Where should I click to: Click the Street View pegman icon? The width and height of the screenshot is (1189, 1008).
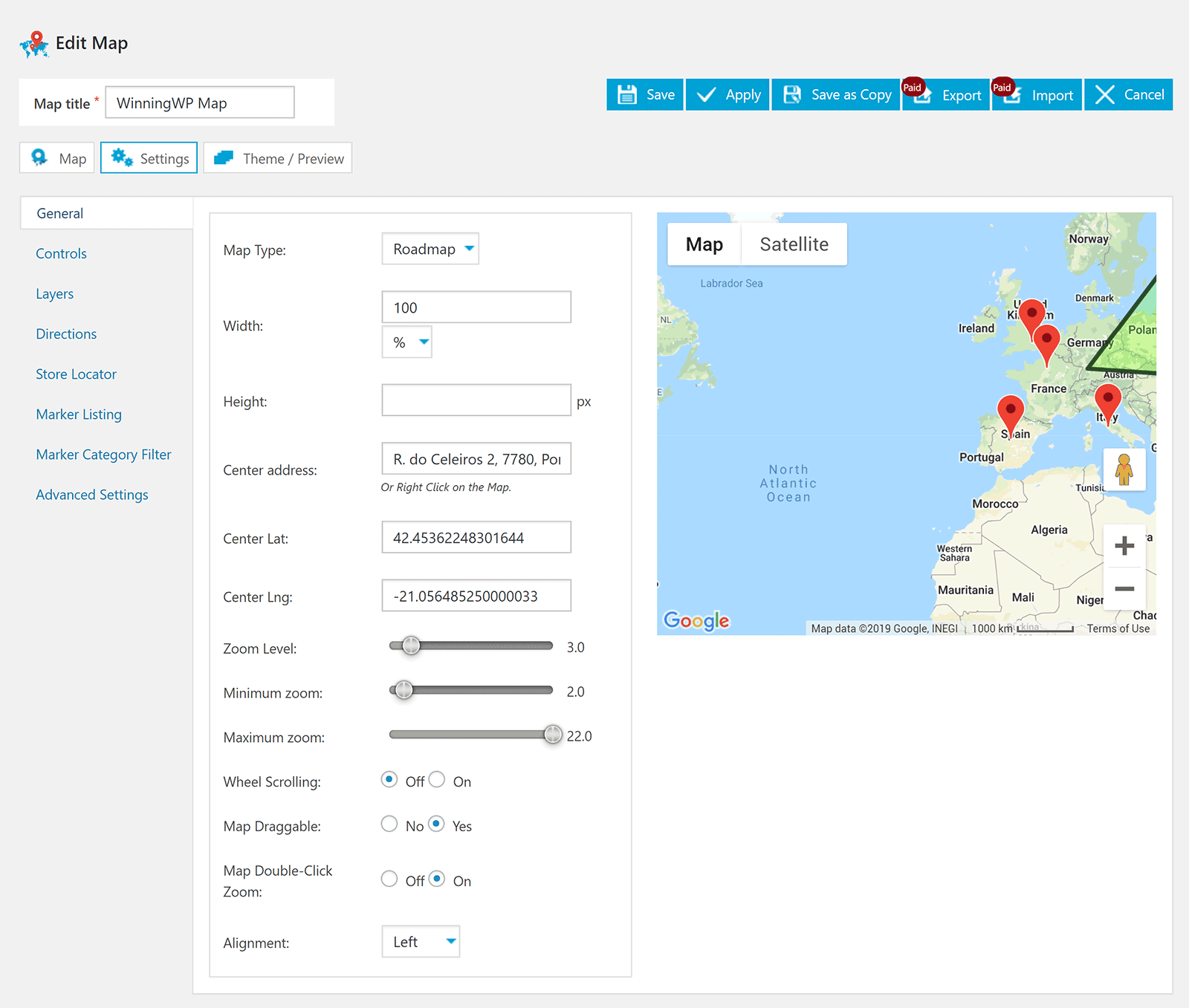(1124, 469)
